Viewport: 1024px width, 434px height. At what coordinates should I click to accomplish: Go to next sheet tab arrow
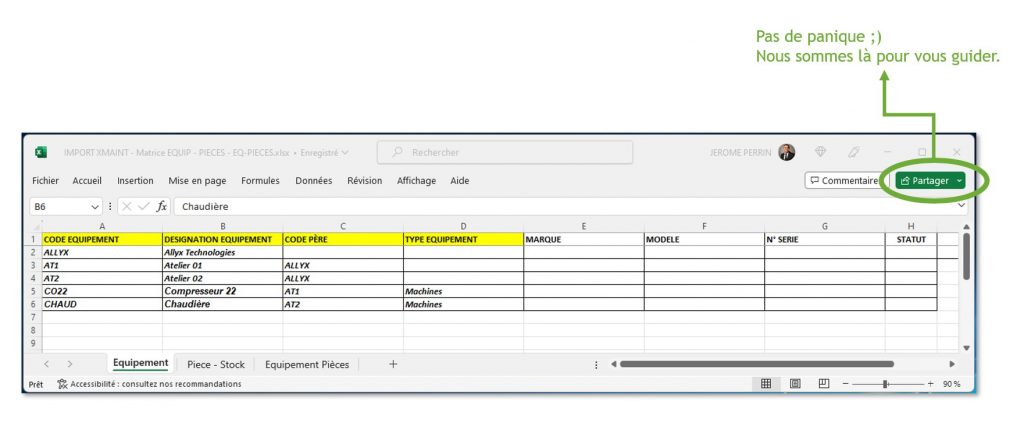pyautogui.click(x=70, y=364)
